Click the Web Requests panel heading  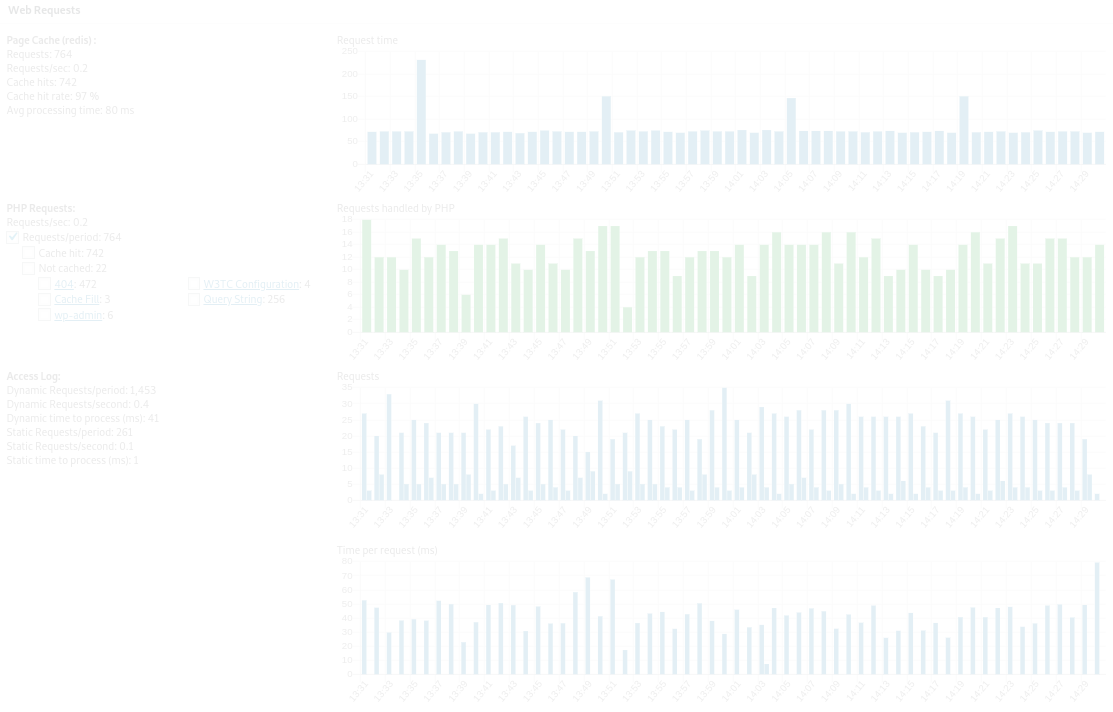(x=44, y=10)
